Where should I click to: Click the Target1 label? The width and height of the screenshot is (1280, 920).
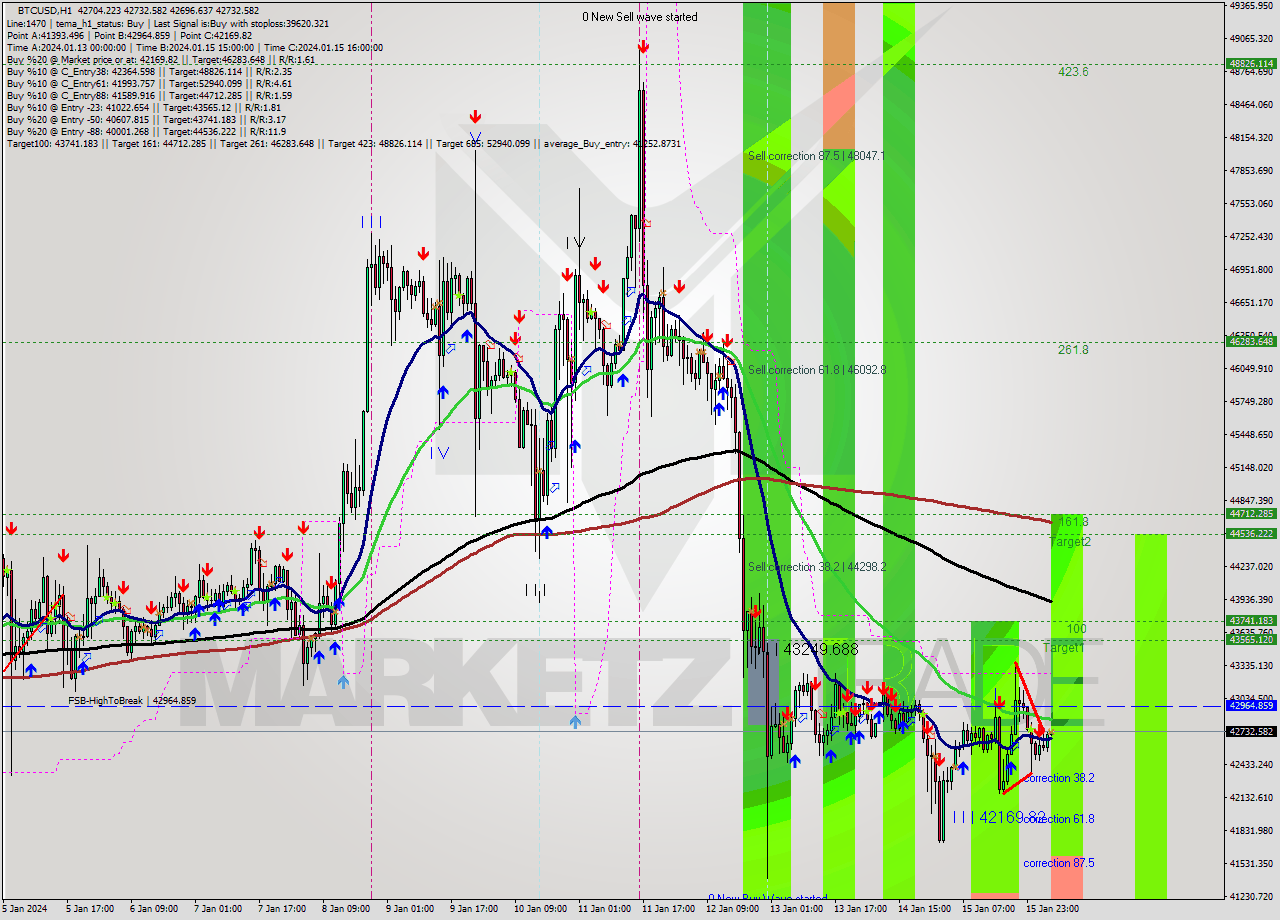[1063, 648]
